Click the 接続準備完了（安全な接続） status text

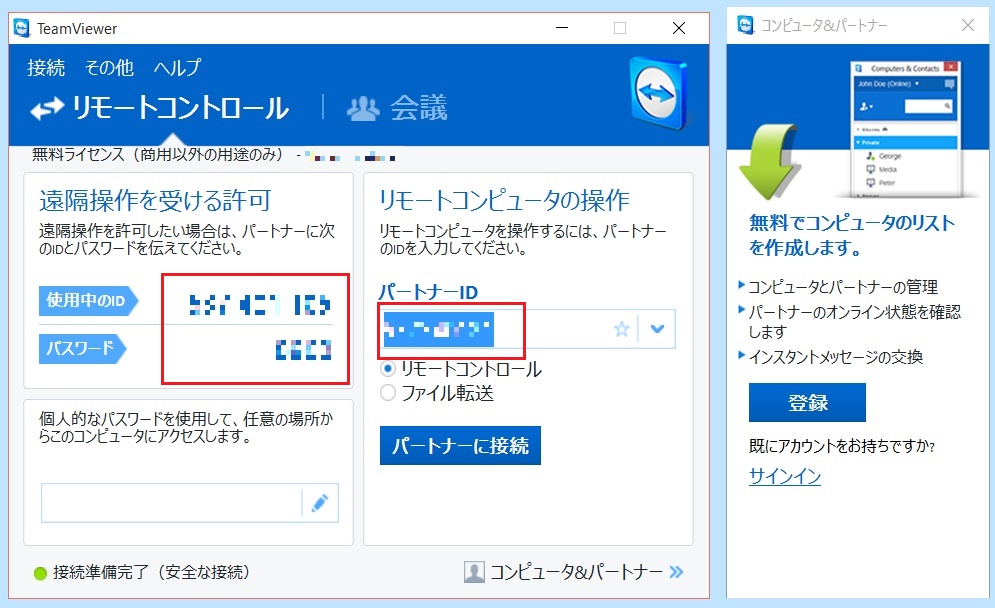151,572
